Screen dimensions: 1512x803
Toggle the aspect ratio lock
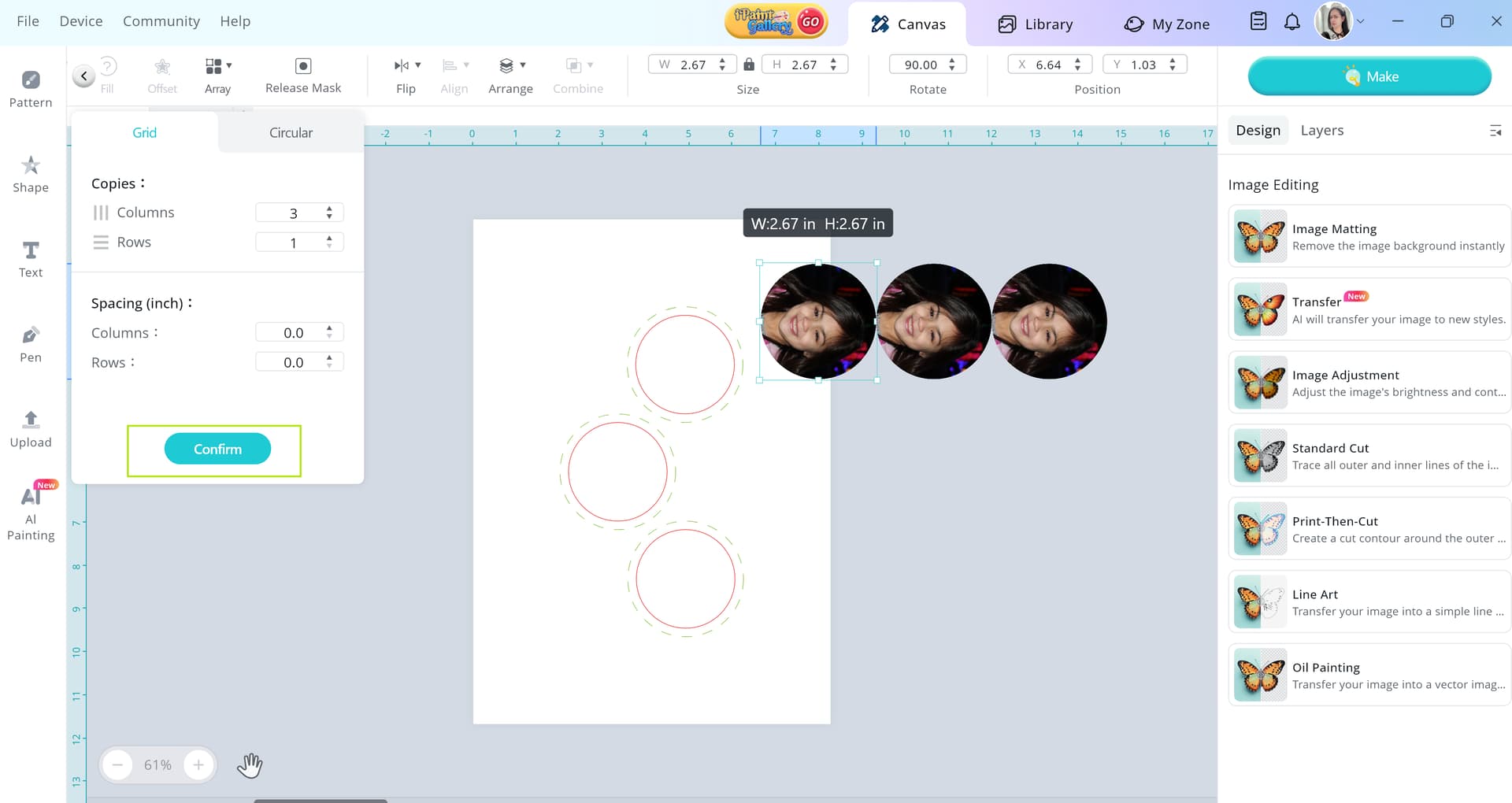coord(749,65)
